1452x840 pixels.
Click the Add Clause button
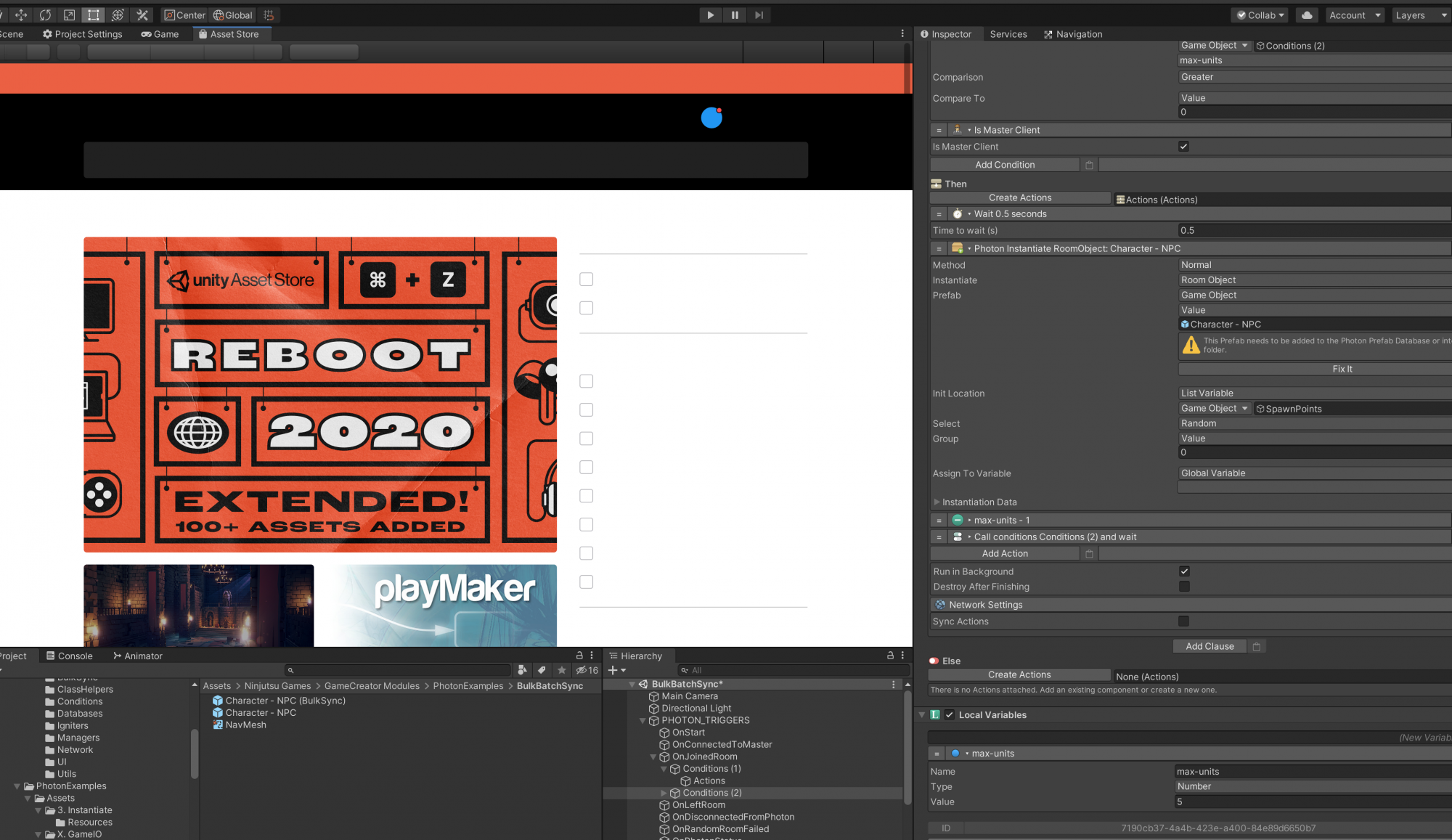[x=1210, y=646]
